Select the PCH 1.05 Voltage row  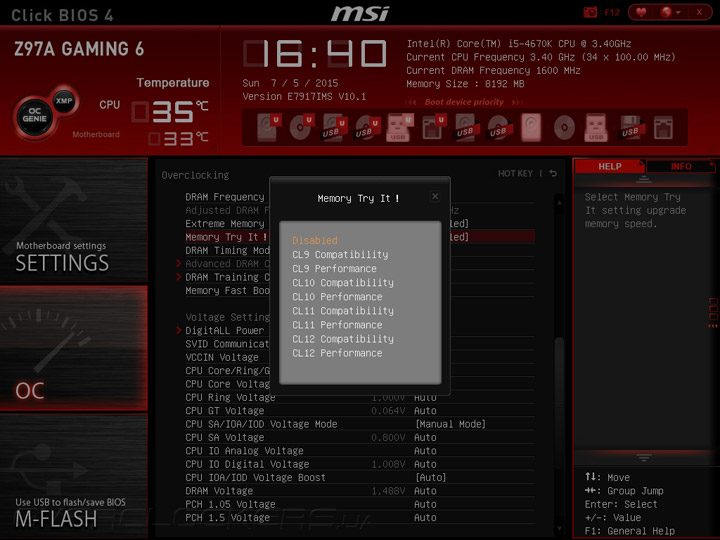[x=360, y=504]
